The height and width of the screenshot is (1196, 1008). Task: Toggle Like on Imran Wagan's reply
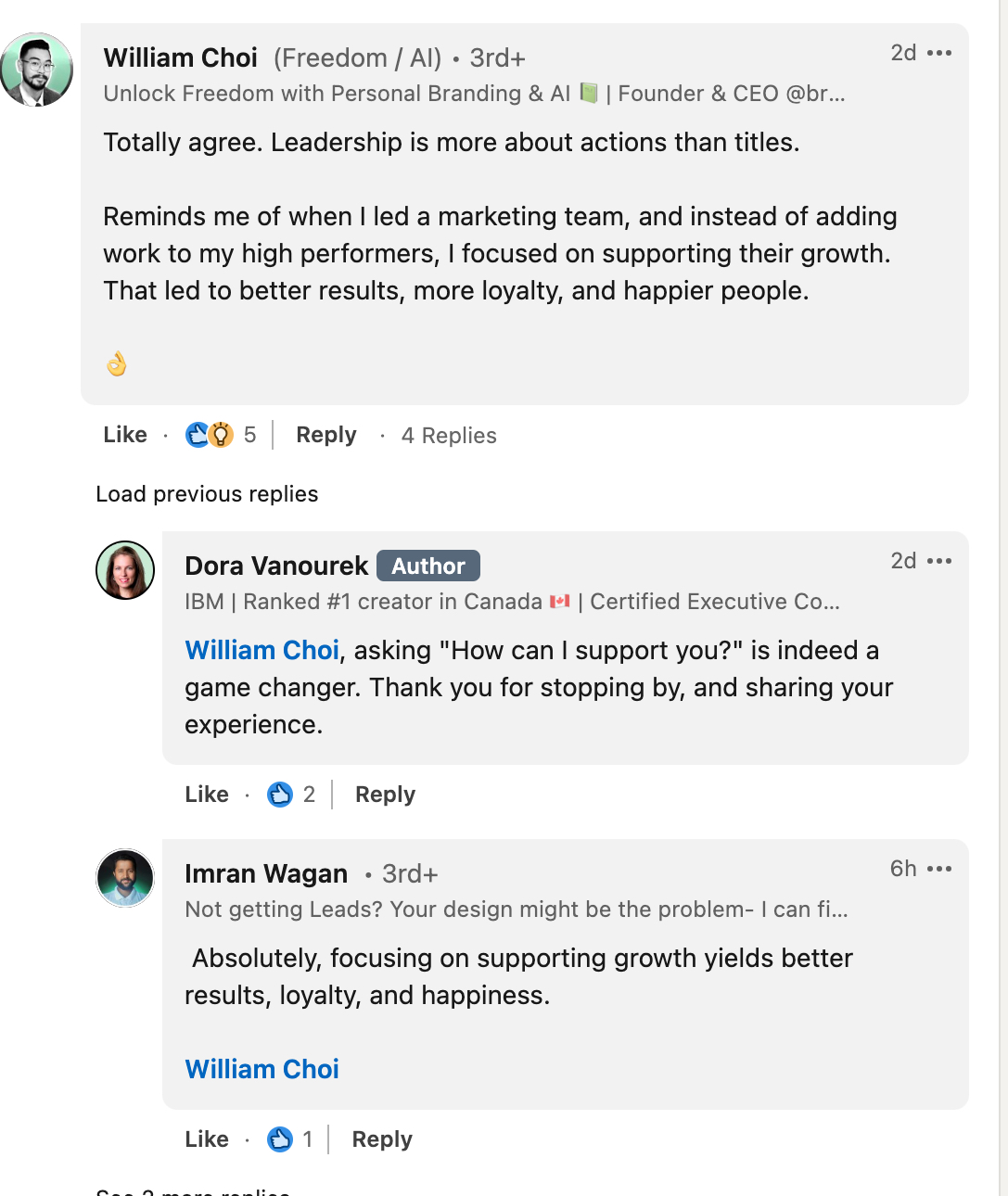pyautogui.click(x=206, y=1139)
